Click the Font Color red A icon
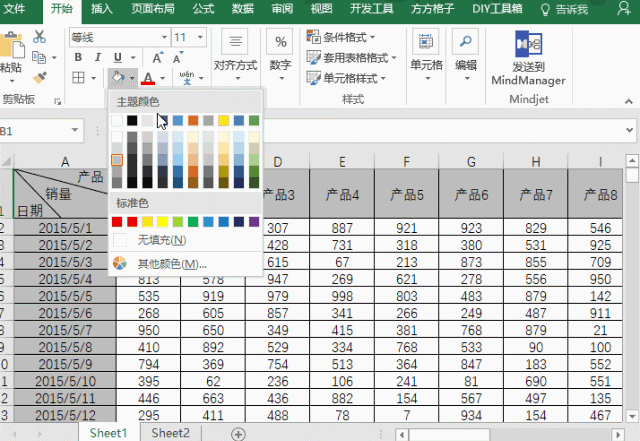 148,78
